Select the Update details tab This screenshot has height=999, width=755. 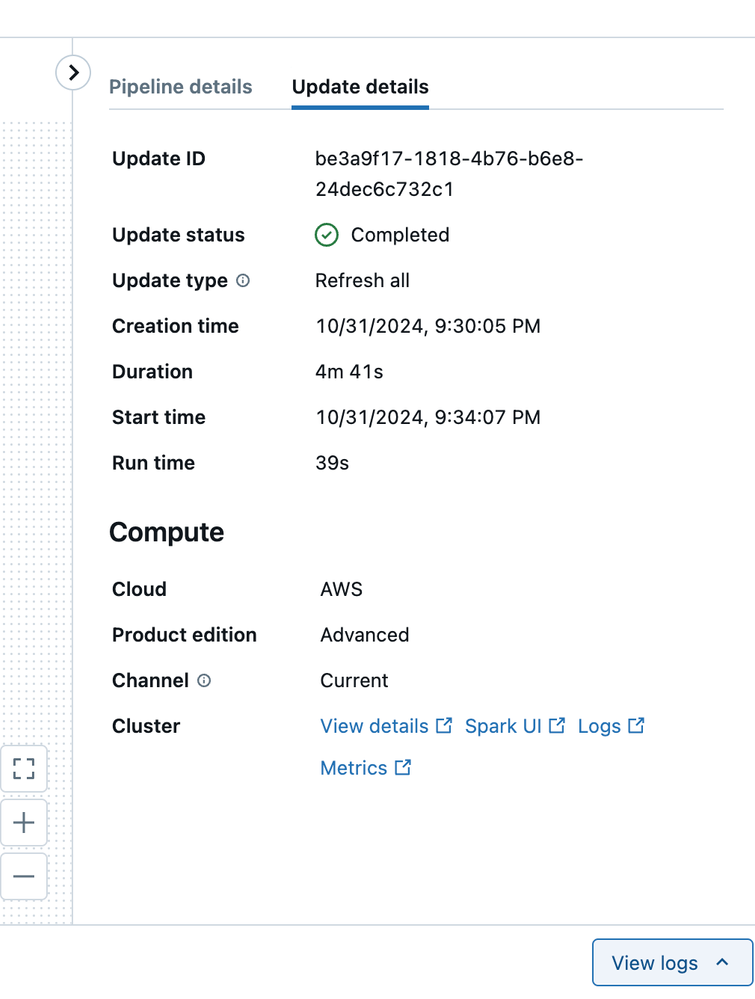pyautogui.click(x=360, y=87)
